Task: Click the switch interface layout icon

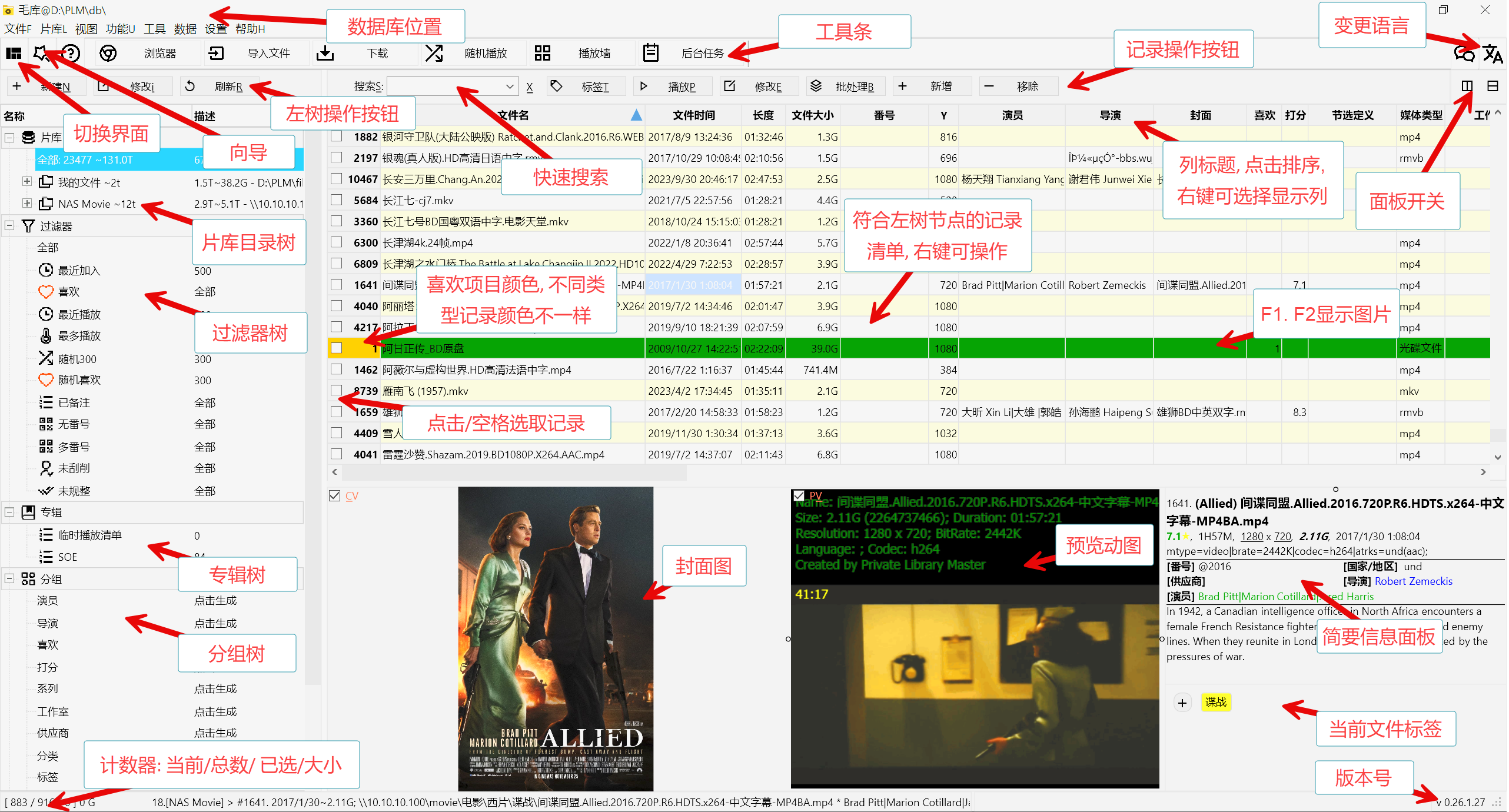Action: tap(14, 54)
